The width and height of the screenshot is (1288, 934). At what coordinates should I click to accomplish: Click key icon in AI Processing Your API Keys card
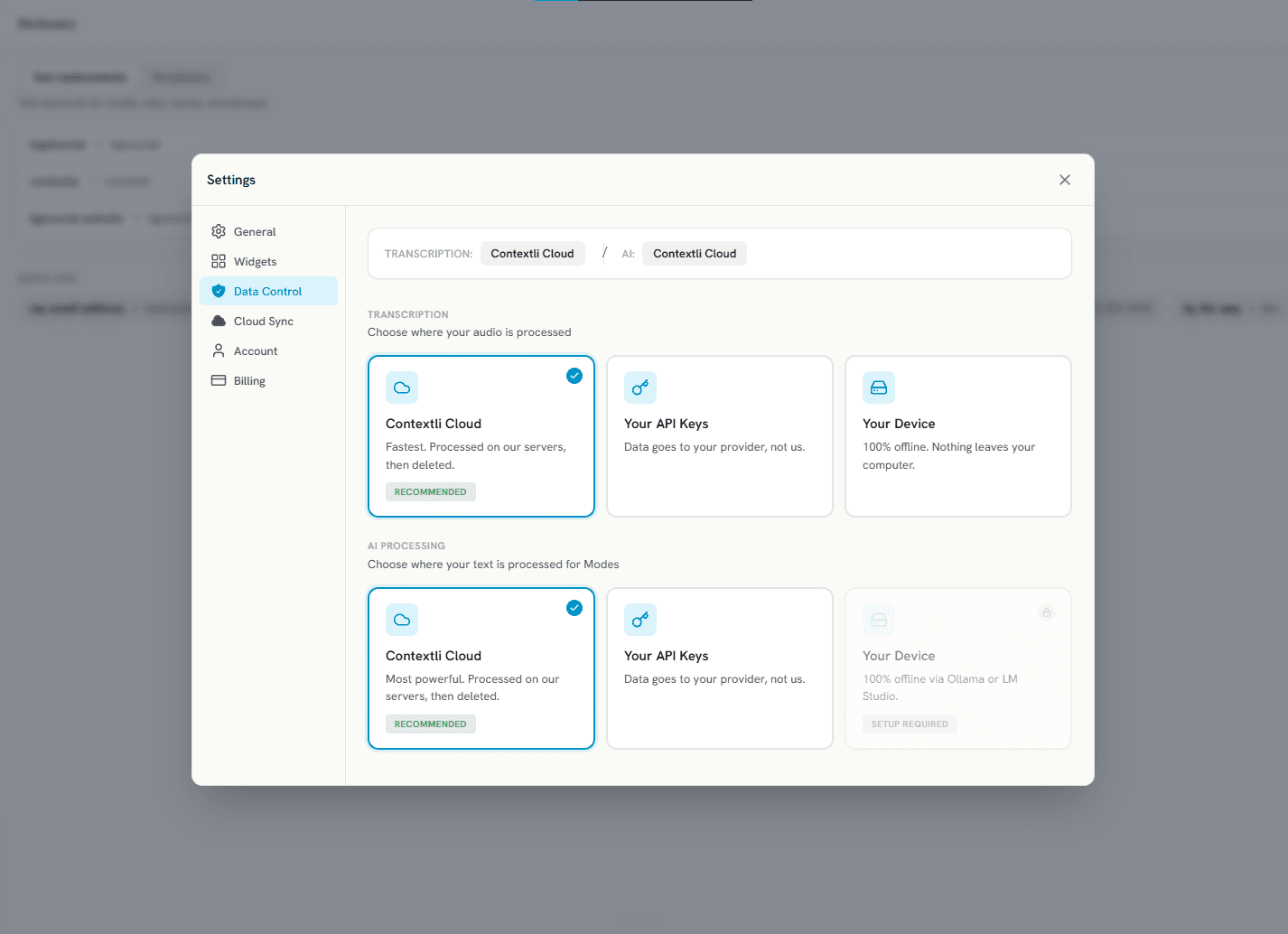[x=640, y=620]
